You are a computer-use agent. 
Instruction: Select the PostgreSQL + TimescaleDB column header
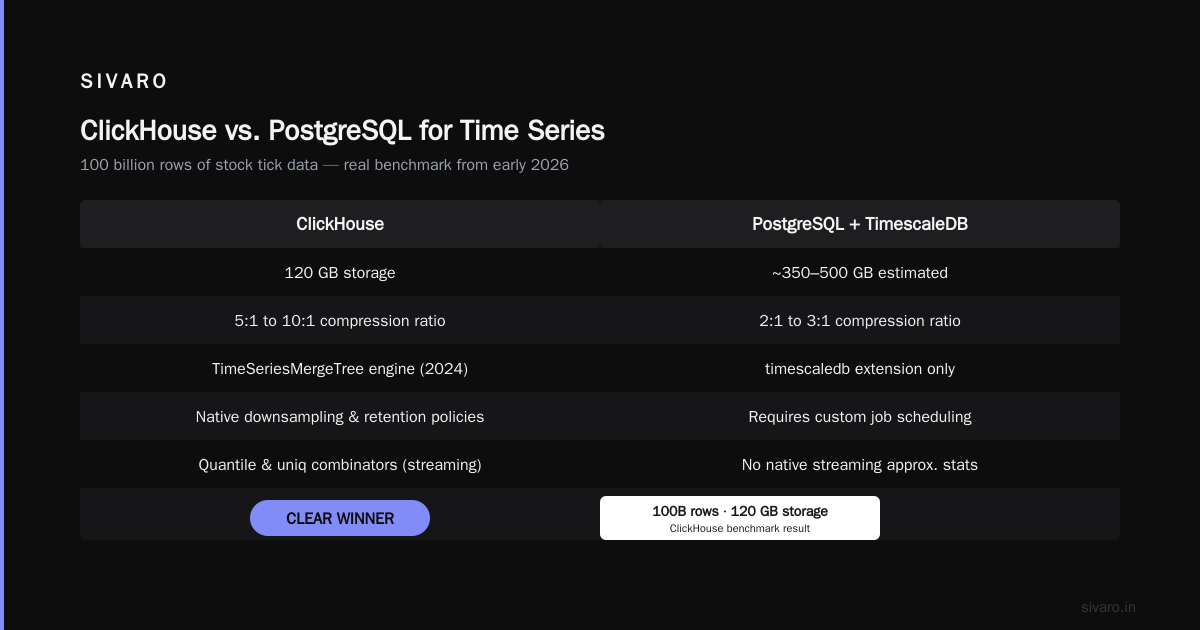[860, 224]
